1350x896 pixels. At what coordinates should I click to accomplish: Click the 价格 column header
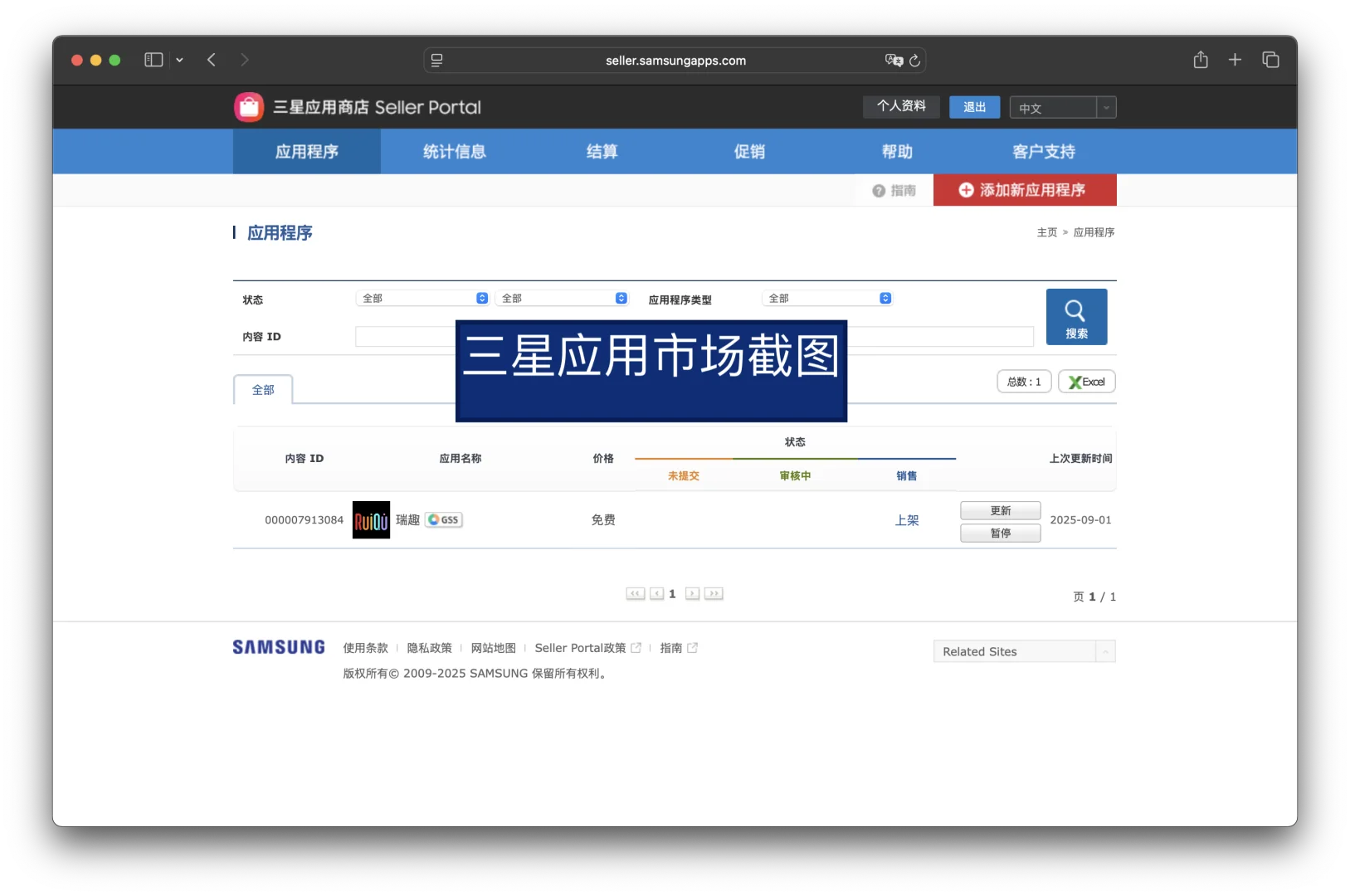point(603,459)
